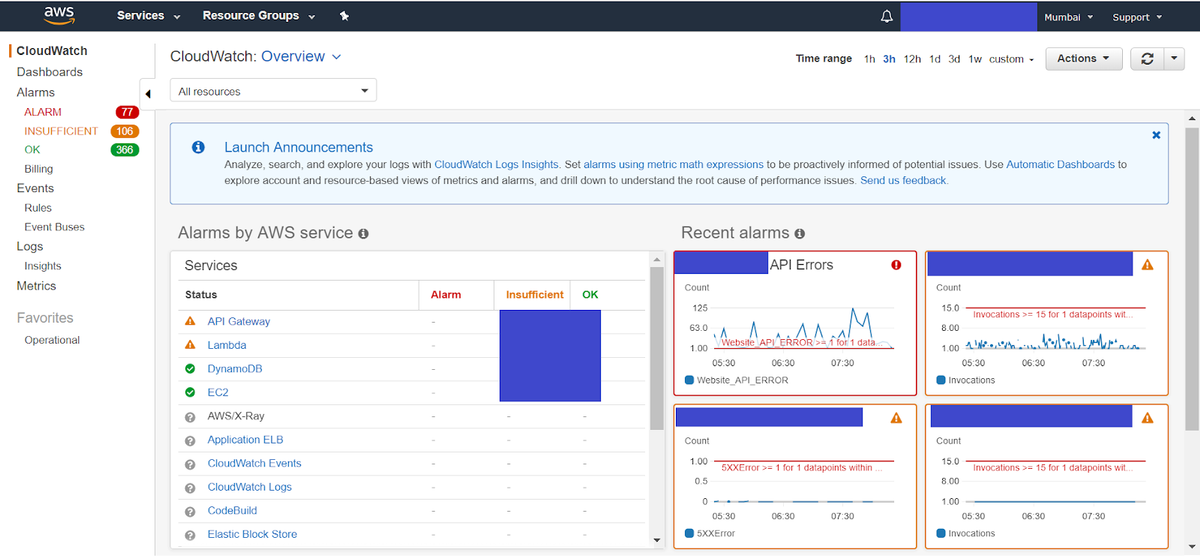Screen dimensions: 1200x559
Task: Click the info icon in Launch Announcements banner
Action: pos(198,147)
